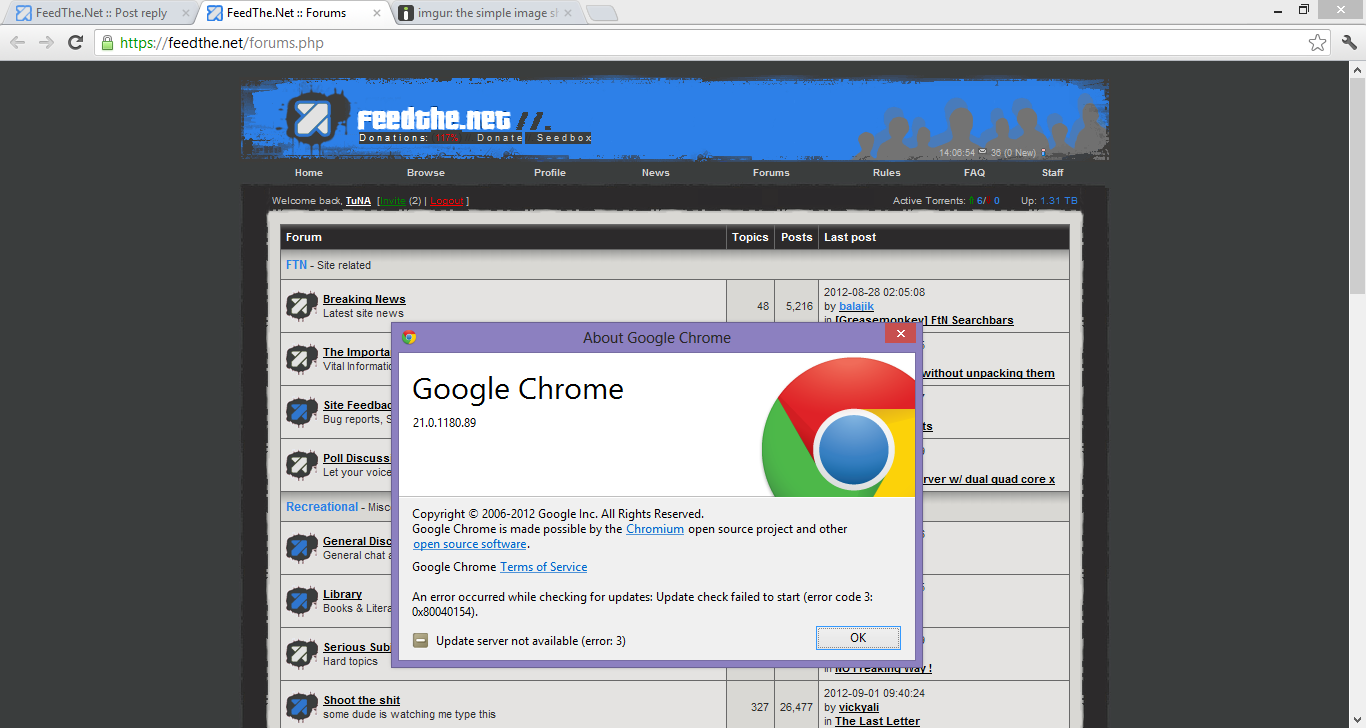Click the 36 (0 New) messages counter
The height and width of the screenshot is (728, 1366).
[x=1013, y=153]
